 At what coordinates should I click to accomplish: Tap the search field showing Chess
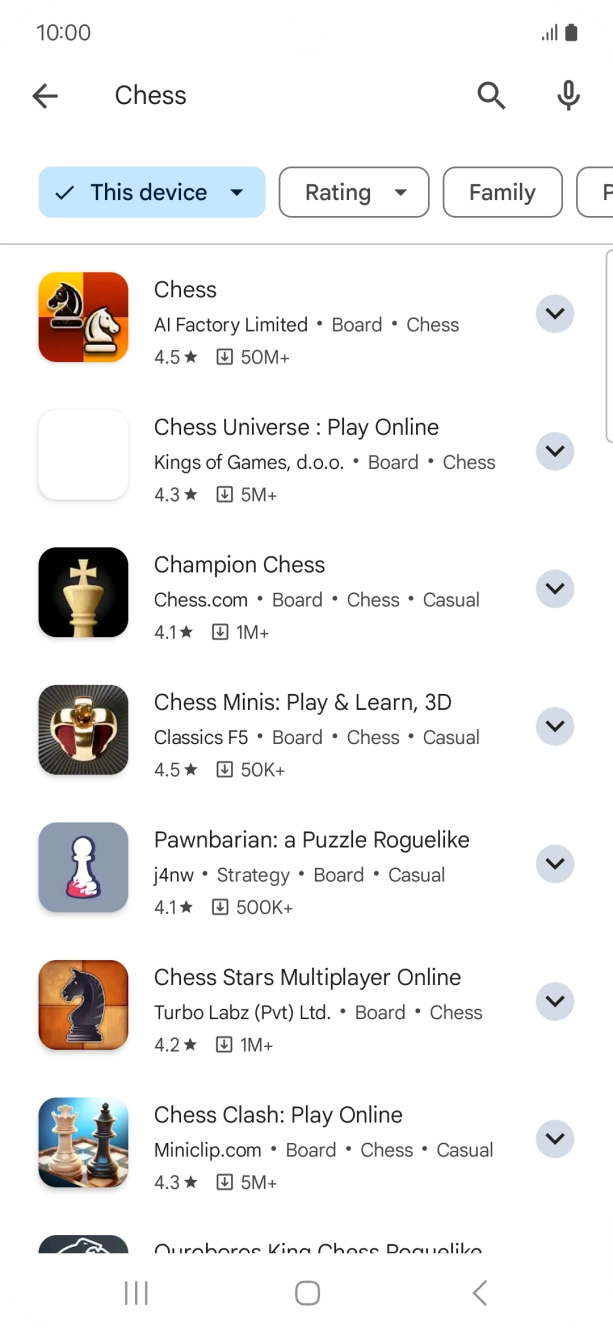pyautogui.click(x=250, y=96)
